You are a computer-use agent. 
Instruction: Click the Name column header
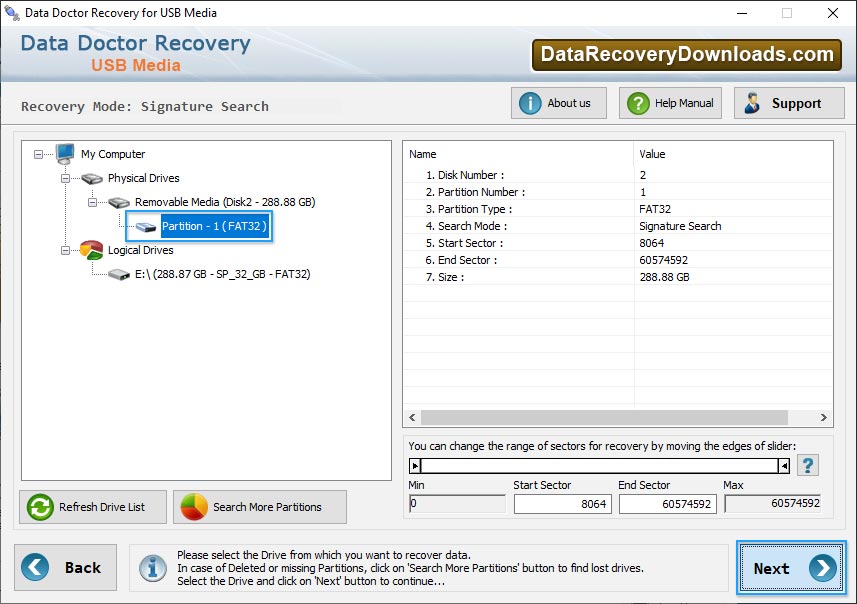[x=518, y=154]
